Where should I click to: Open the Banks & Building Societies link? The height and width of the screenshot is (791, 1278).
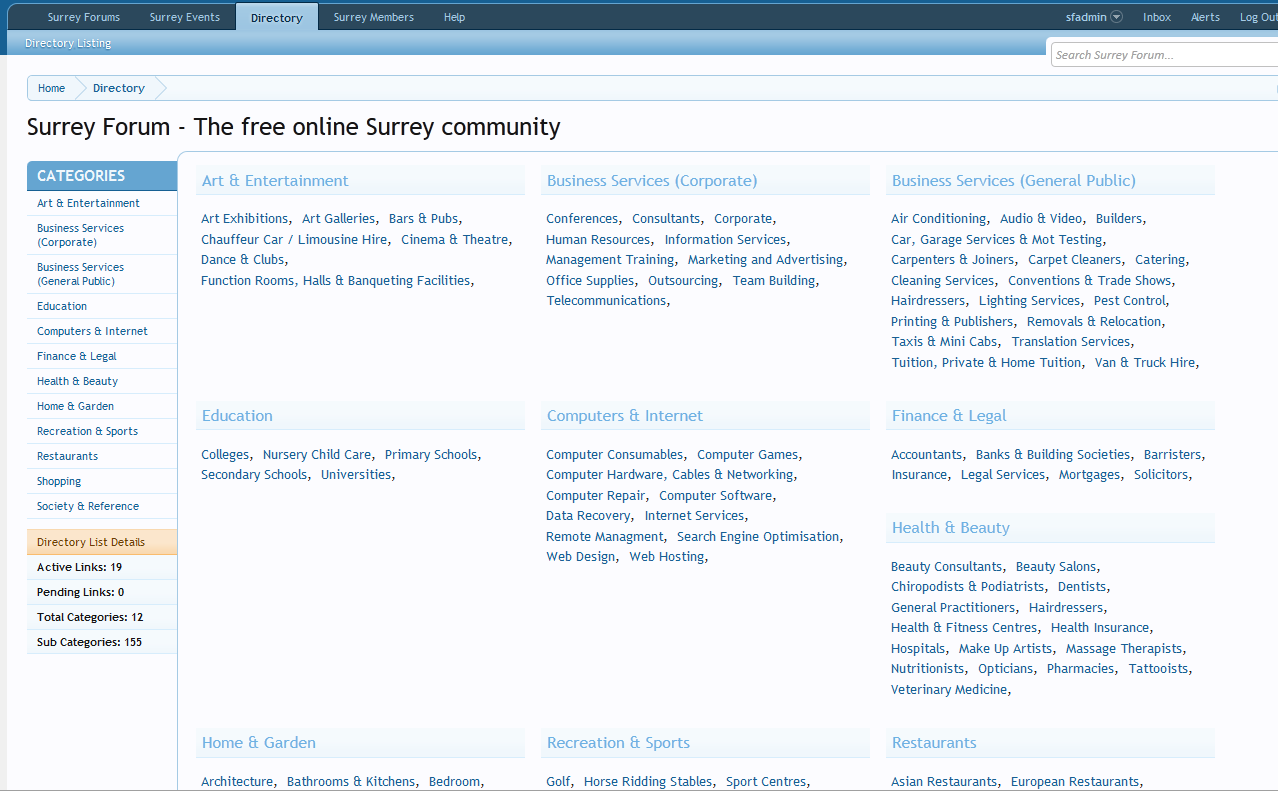(1052, 455)
